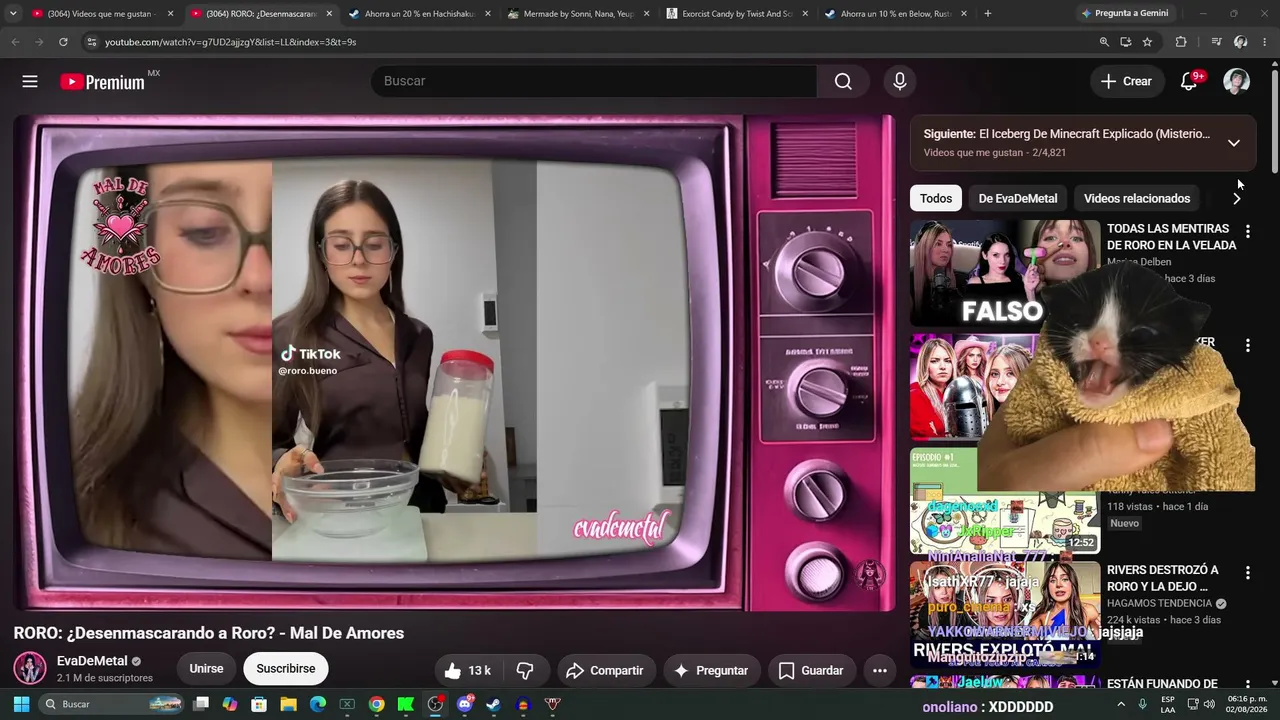
Task: Go back using the browser back arrow
Action: tap(15, 42)
